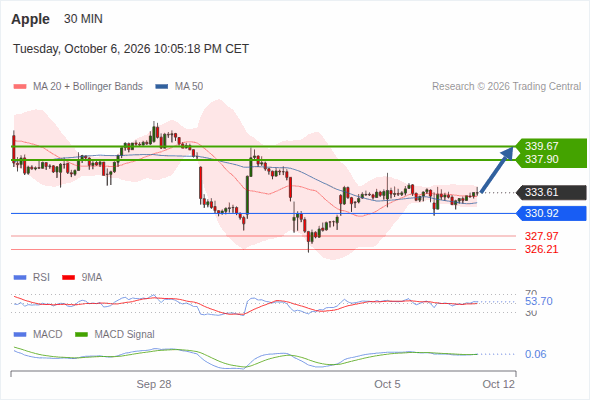The width and height of the screenshot is (590, 400).
Task: Click the MA 50 legend label
Action: pyautogui.click(x=189, y=87)
